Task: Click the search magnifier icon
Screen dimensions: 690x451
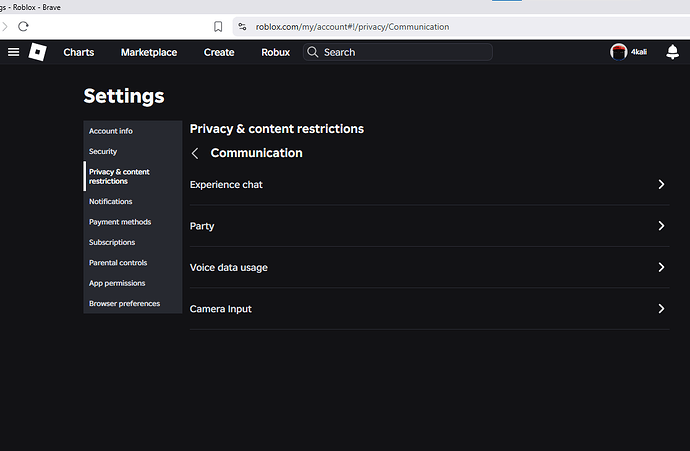Action: click(x=313, y=52)
